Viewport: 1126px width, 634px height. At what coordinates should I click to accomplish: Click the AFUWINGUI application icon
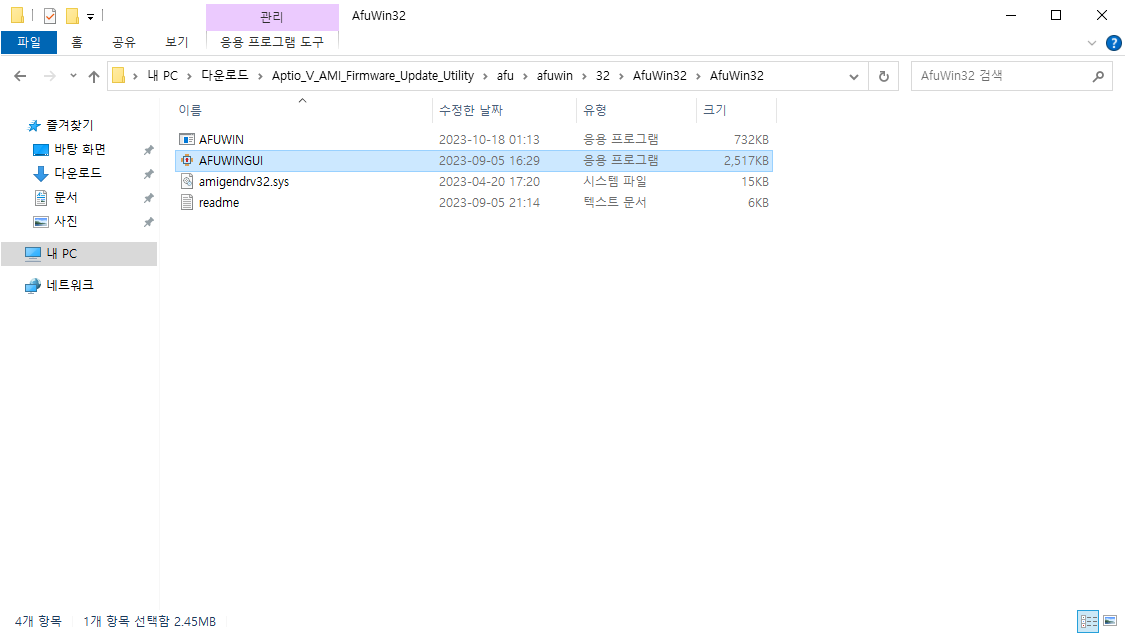coord(187,160)
